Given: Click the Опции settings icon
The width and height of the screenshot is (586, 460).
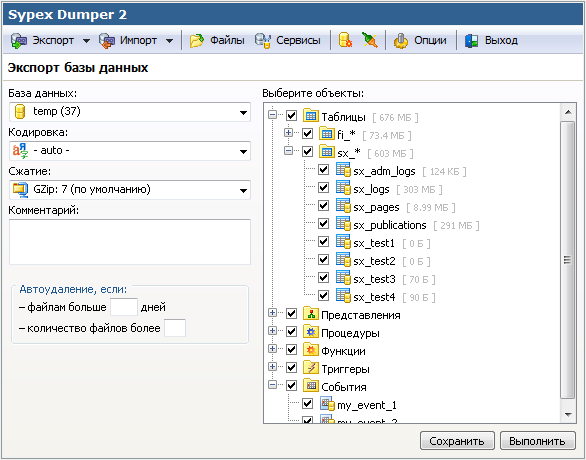Looking at the screenshot, I should point(401,40).
